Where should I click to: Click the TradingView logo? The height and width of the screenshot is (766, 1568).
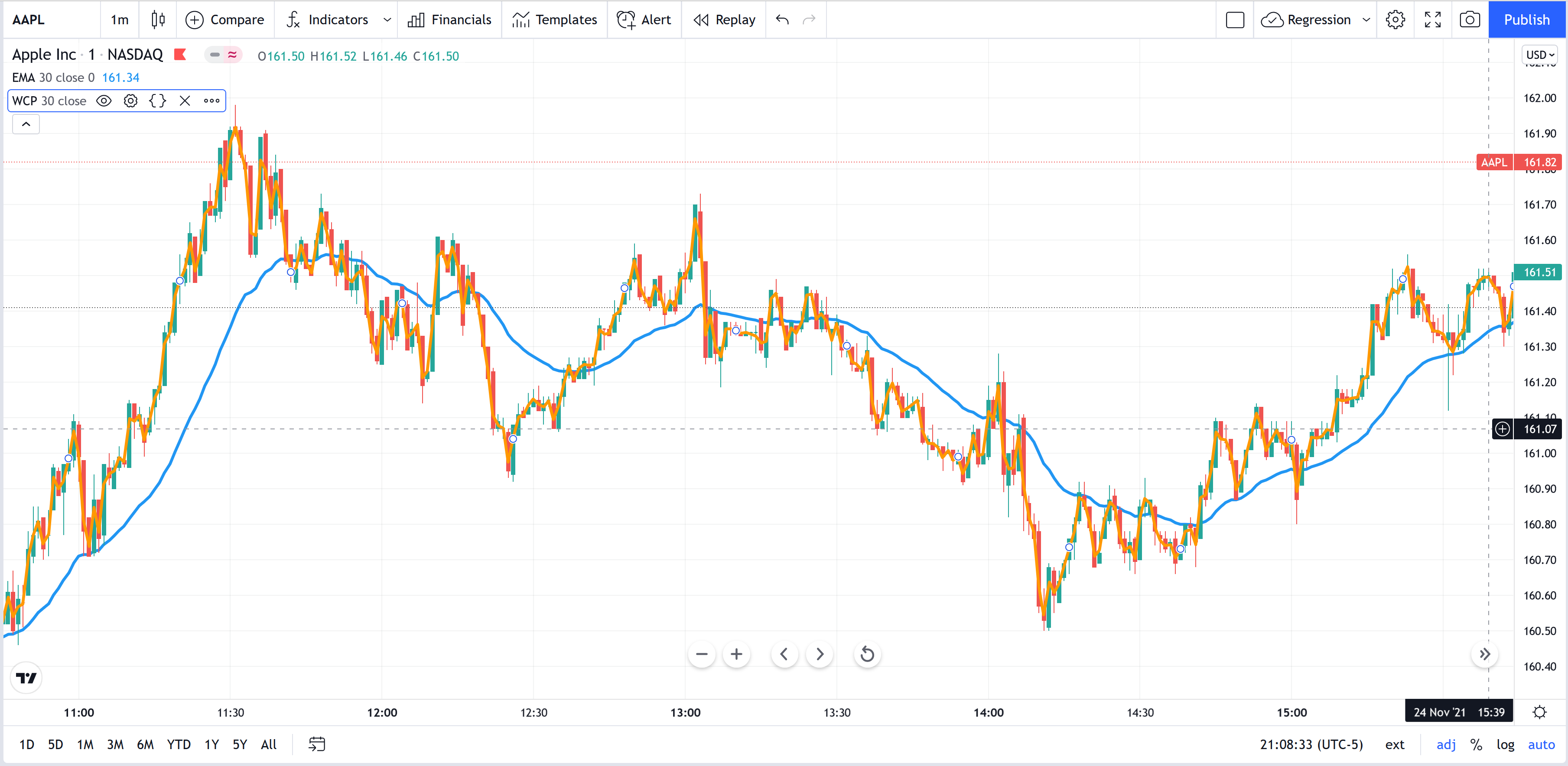click(26, 678)
